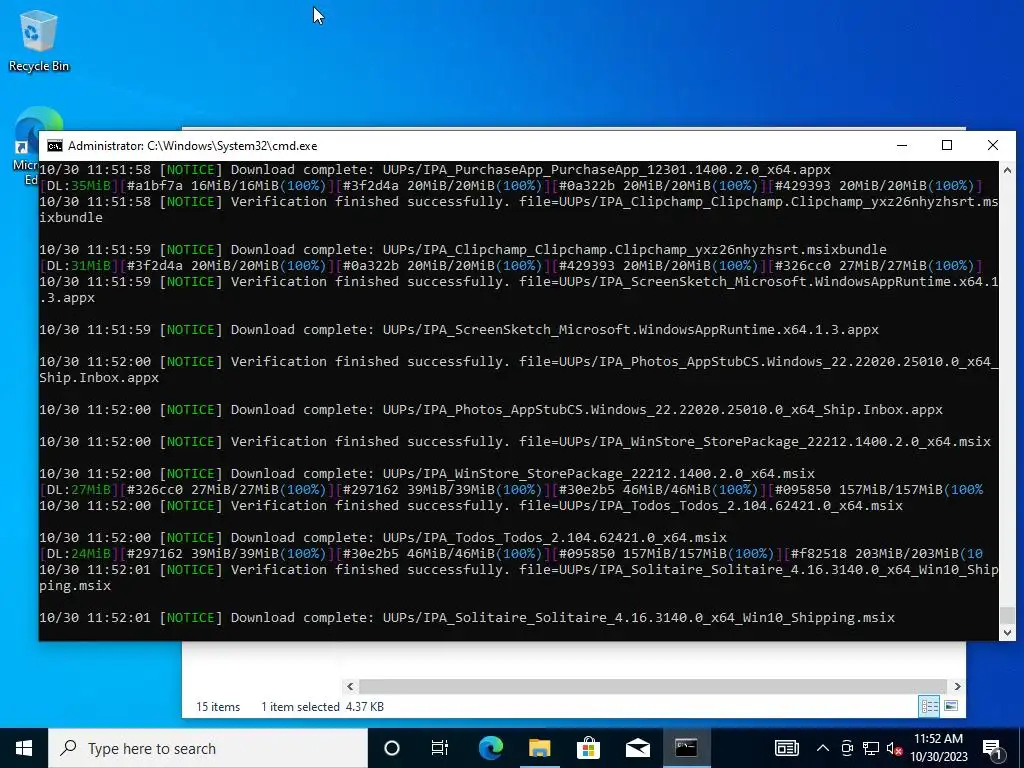Screen dimensions: 1024x768
Task: Click the '15 items' status bar text
Action: click(x=218, y=707)
